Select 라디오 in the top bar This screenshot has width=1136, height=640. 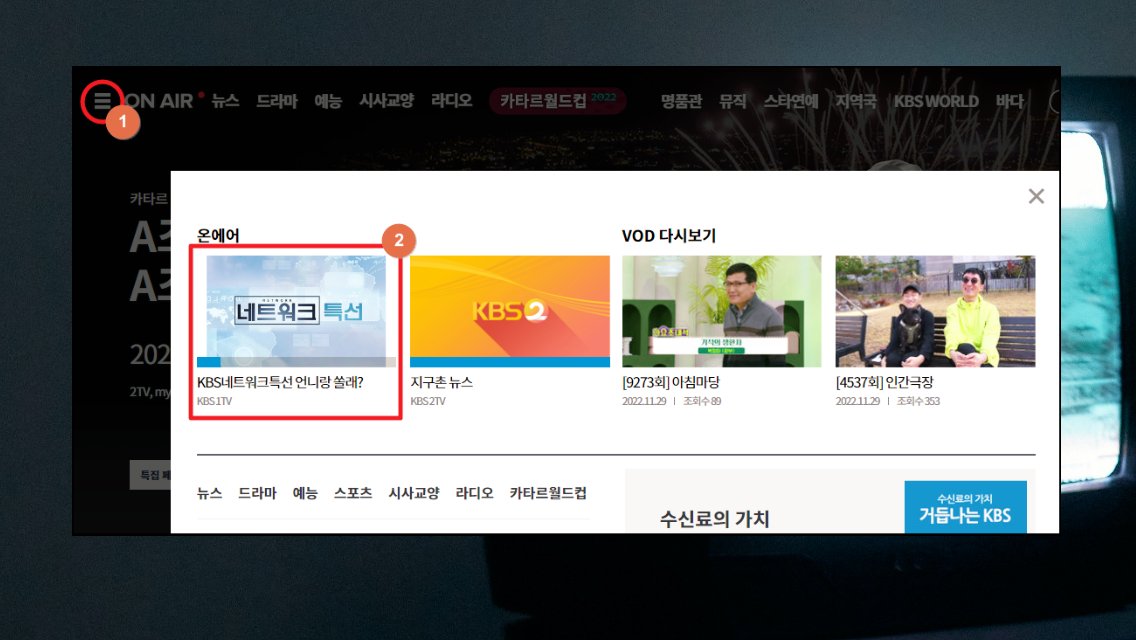(450, 101)
